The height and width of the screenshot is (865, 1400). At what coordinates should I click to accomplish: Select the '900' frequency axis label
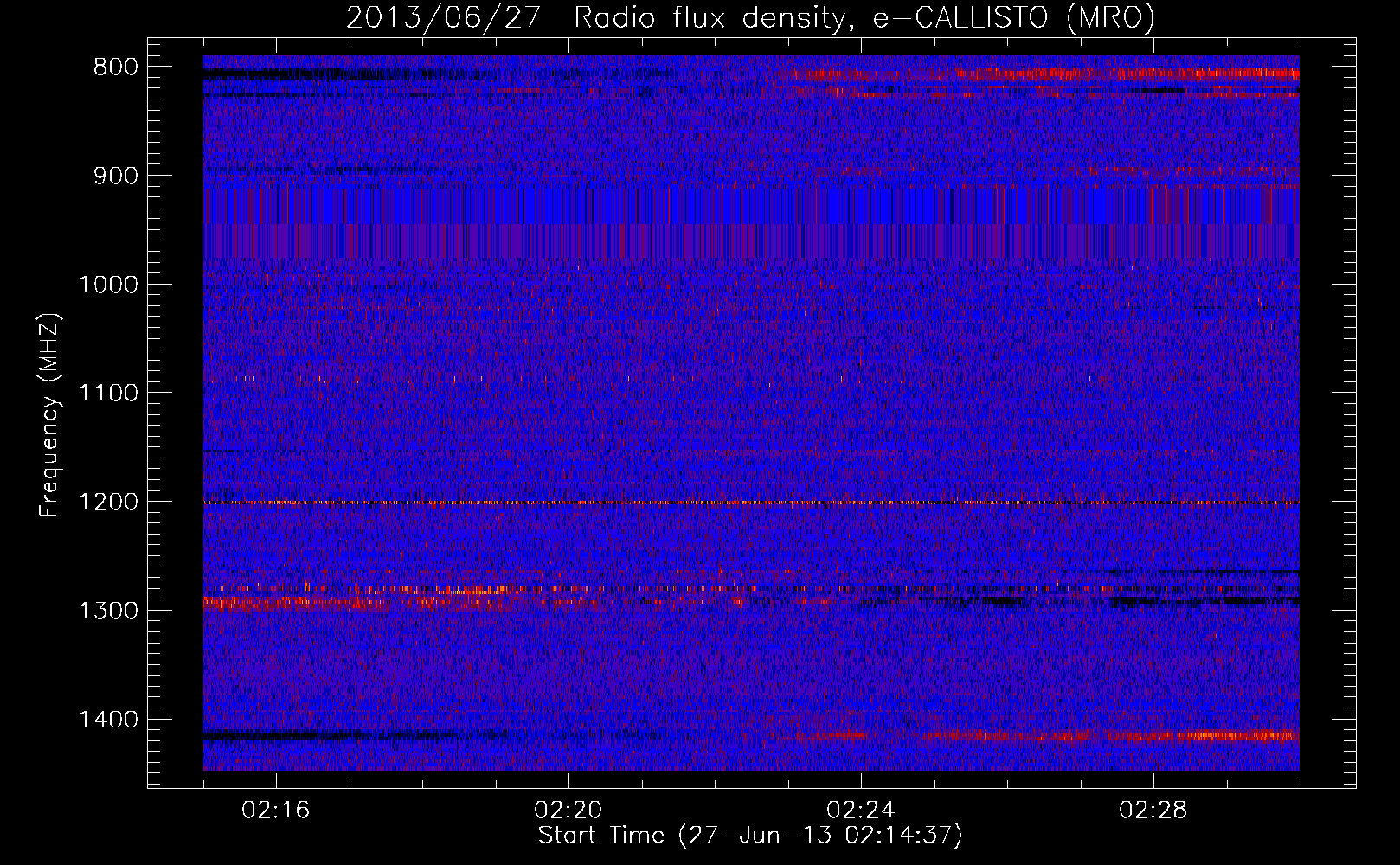(115, 176)
